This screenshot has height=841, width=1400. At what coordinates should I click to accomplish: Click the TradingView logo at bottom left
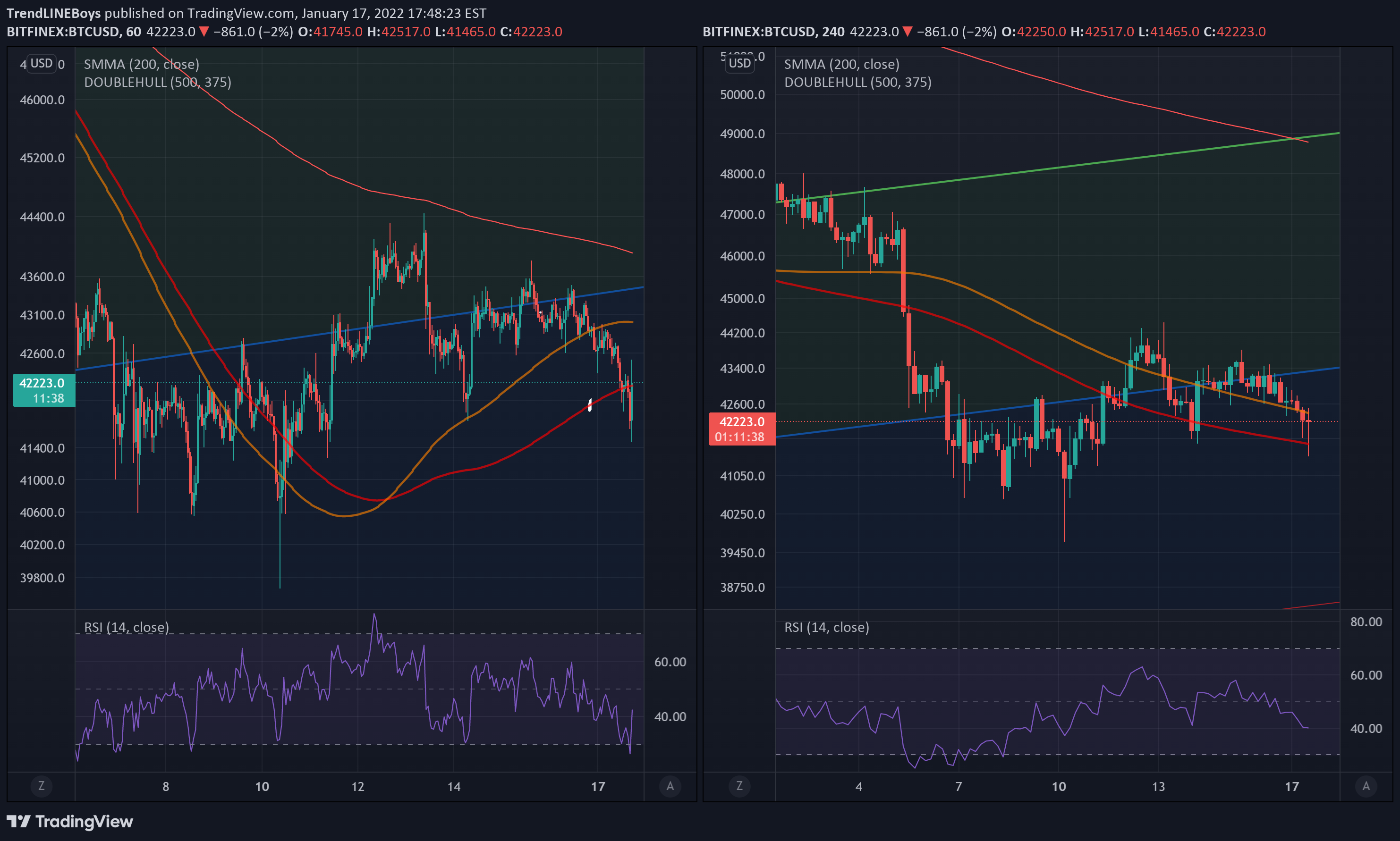click(70, 821)
